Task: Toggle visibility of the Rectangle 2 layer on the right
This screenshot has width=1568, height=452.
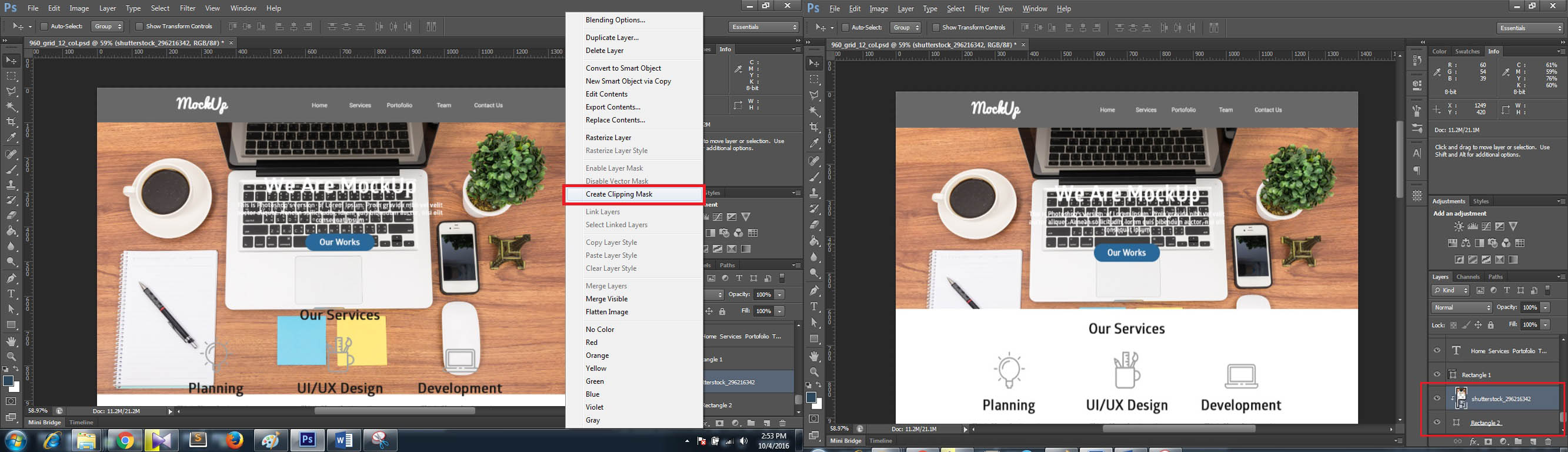Action: click(1437, 422)
